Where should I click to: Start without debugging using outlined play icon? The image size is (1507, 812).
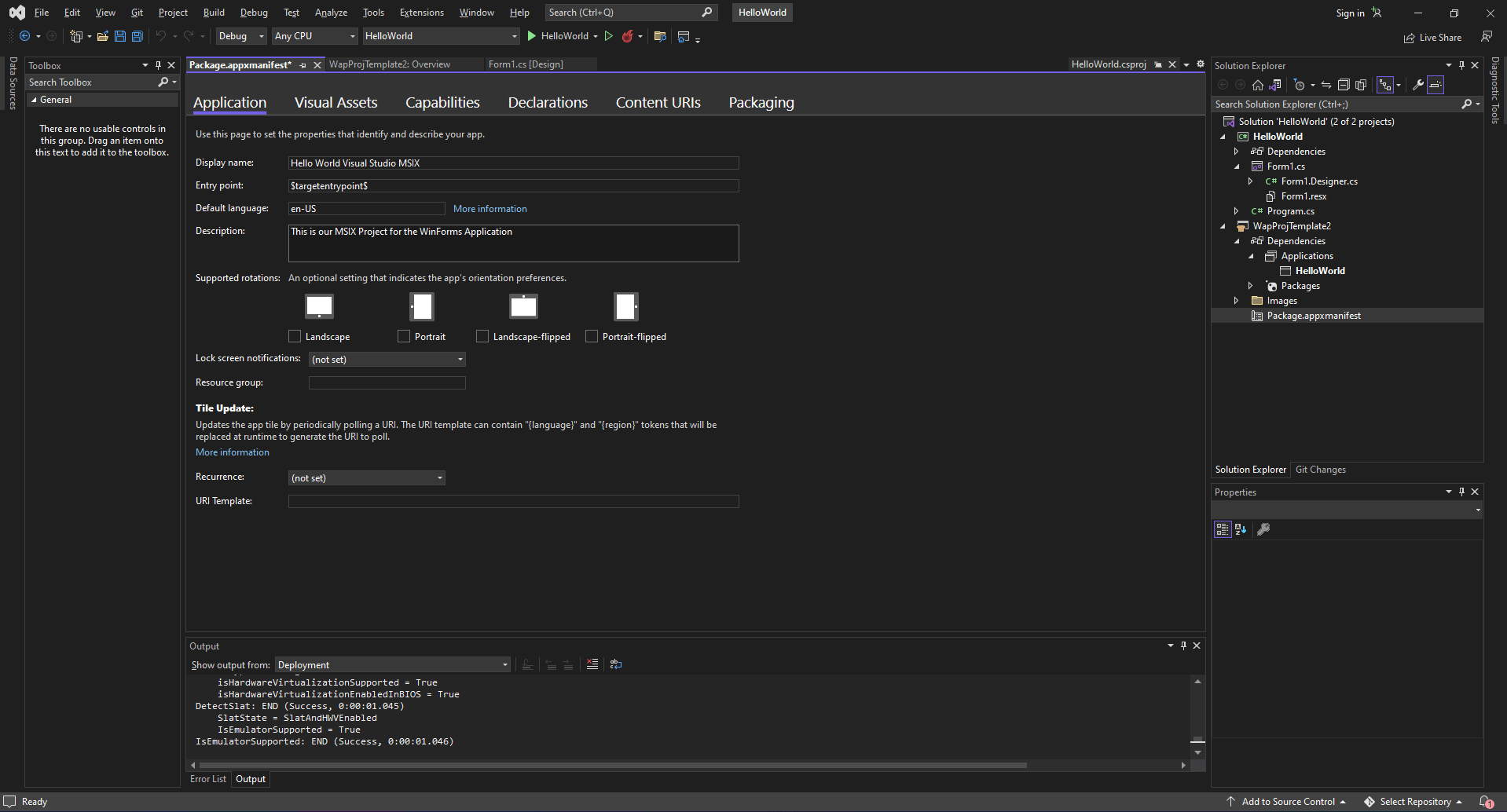click(609, 36)
